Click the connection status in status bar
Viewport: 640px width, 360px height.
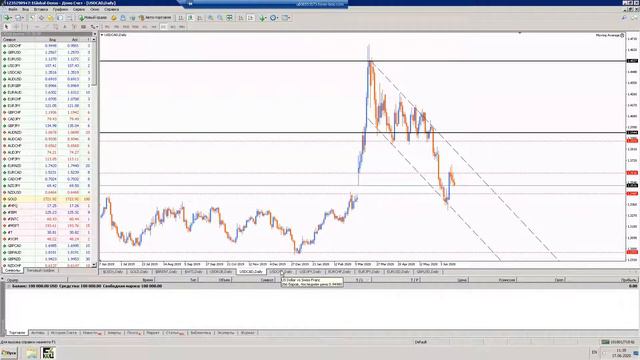tap(618, 342)
